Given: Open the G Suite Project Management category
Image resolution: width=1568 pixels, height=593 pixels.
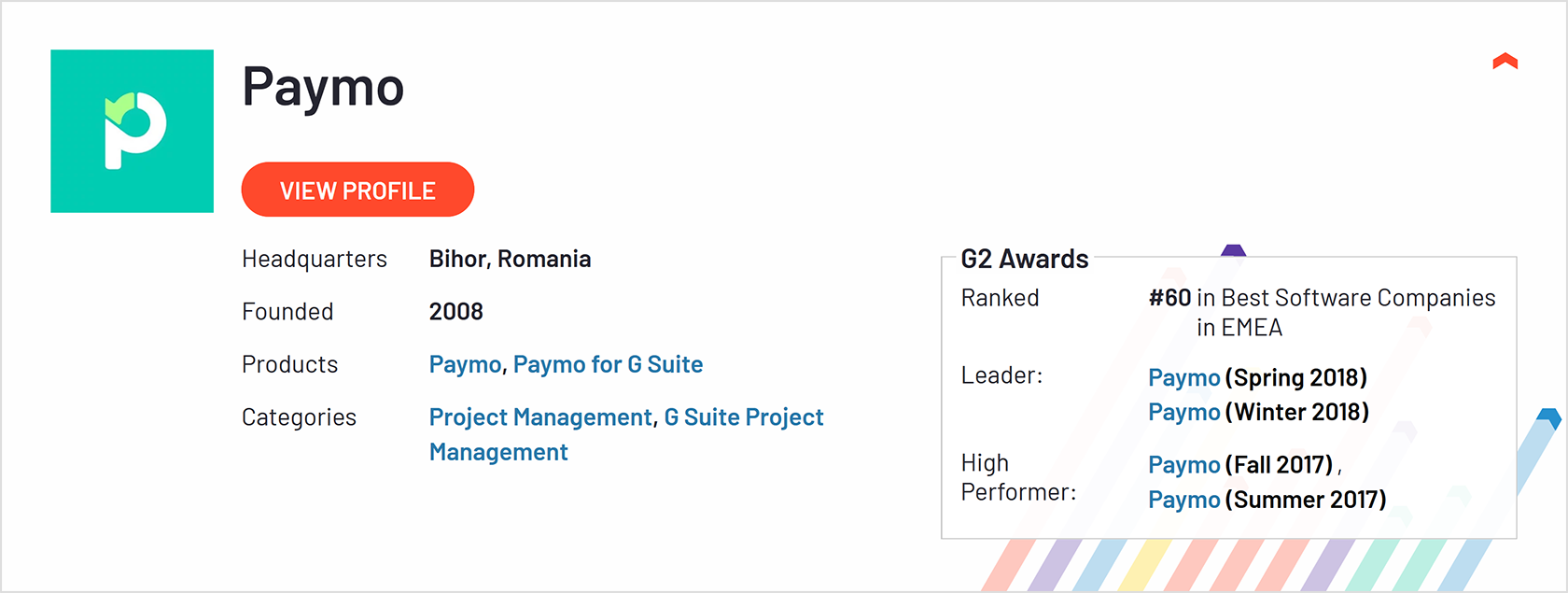Looking at the screenshot, I should tap(743, 417).
